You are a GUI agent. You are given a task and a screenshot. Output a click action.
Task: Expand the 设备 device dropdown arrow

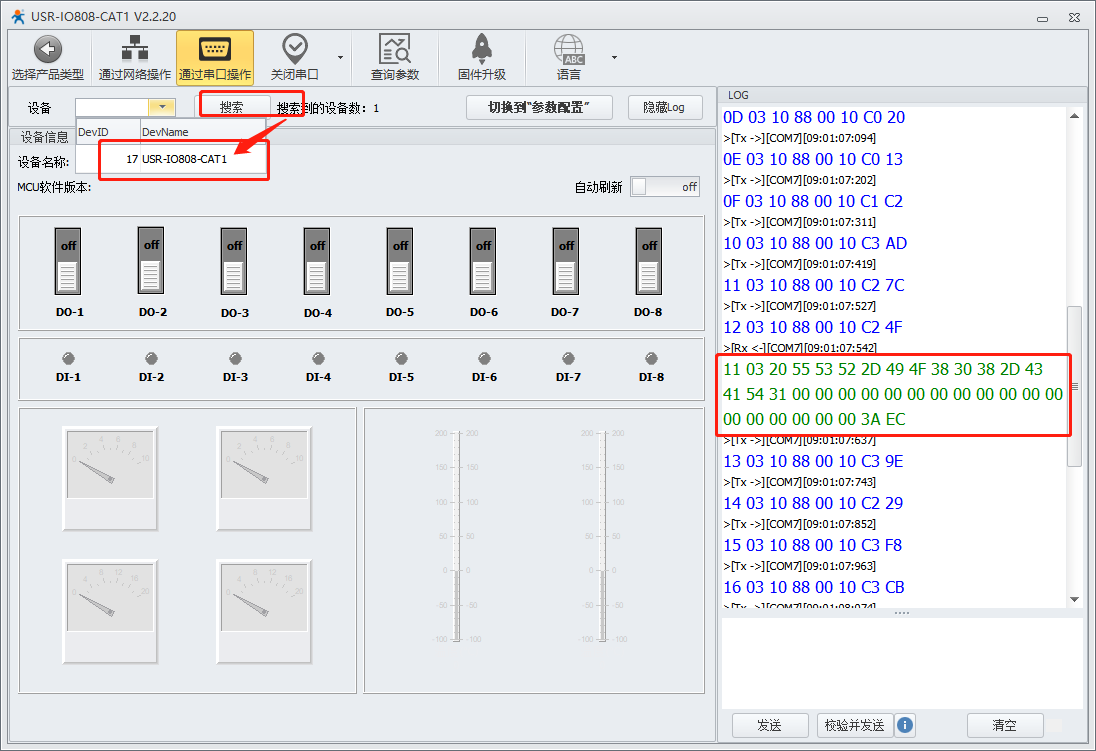pyautogui.click(x=161, y=107)
